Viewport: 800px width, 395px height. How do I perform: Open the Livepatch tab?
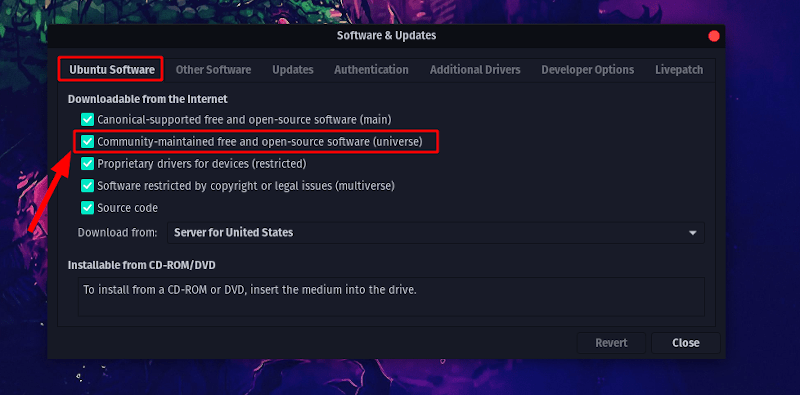click(679, 69)
